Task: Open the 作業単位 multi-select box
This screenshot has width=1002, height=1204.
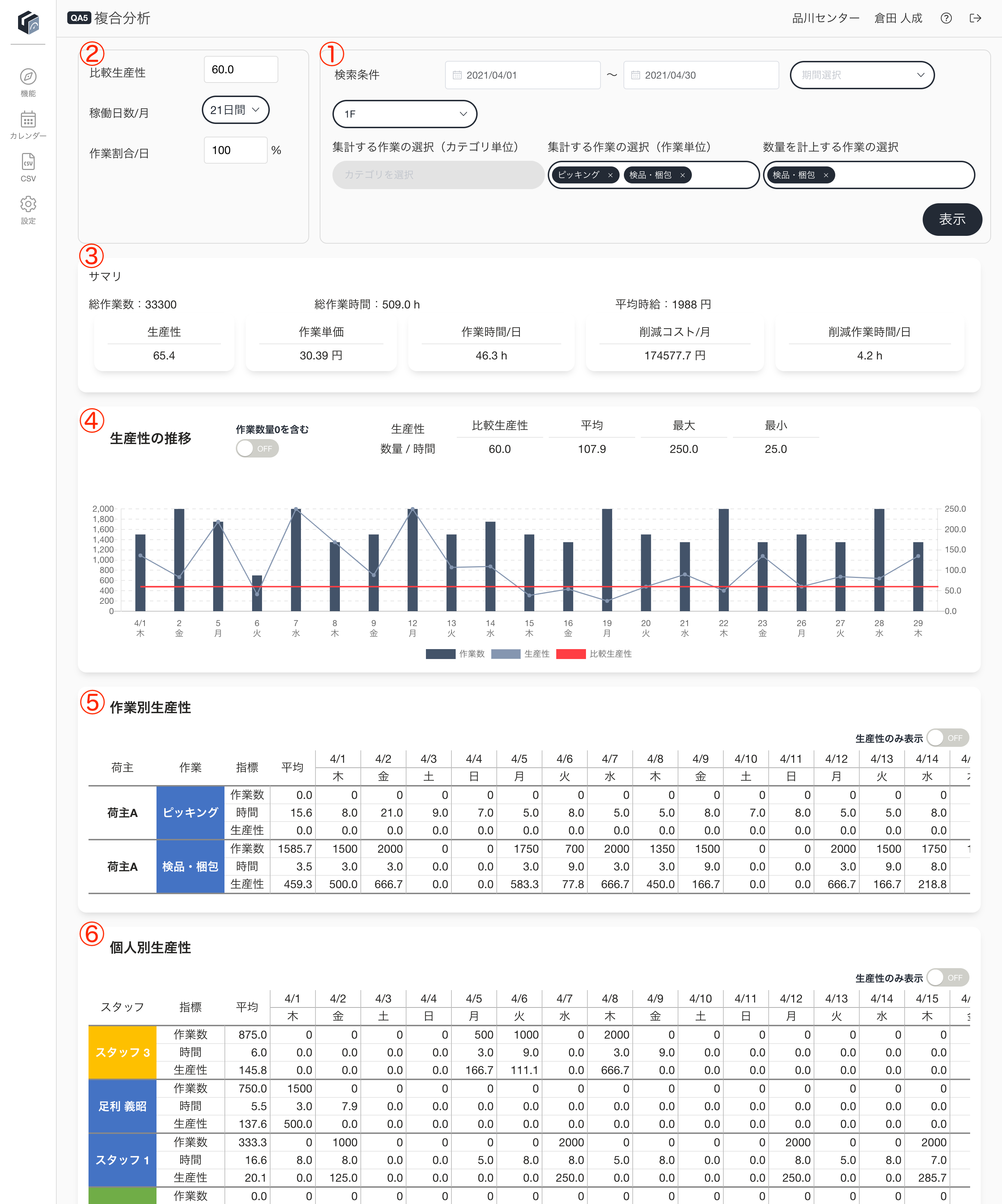Action: [654, 175]
